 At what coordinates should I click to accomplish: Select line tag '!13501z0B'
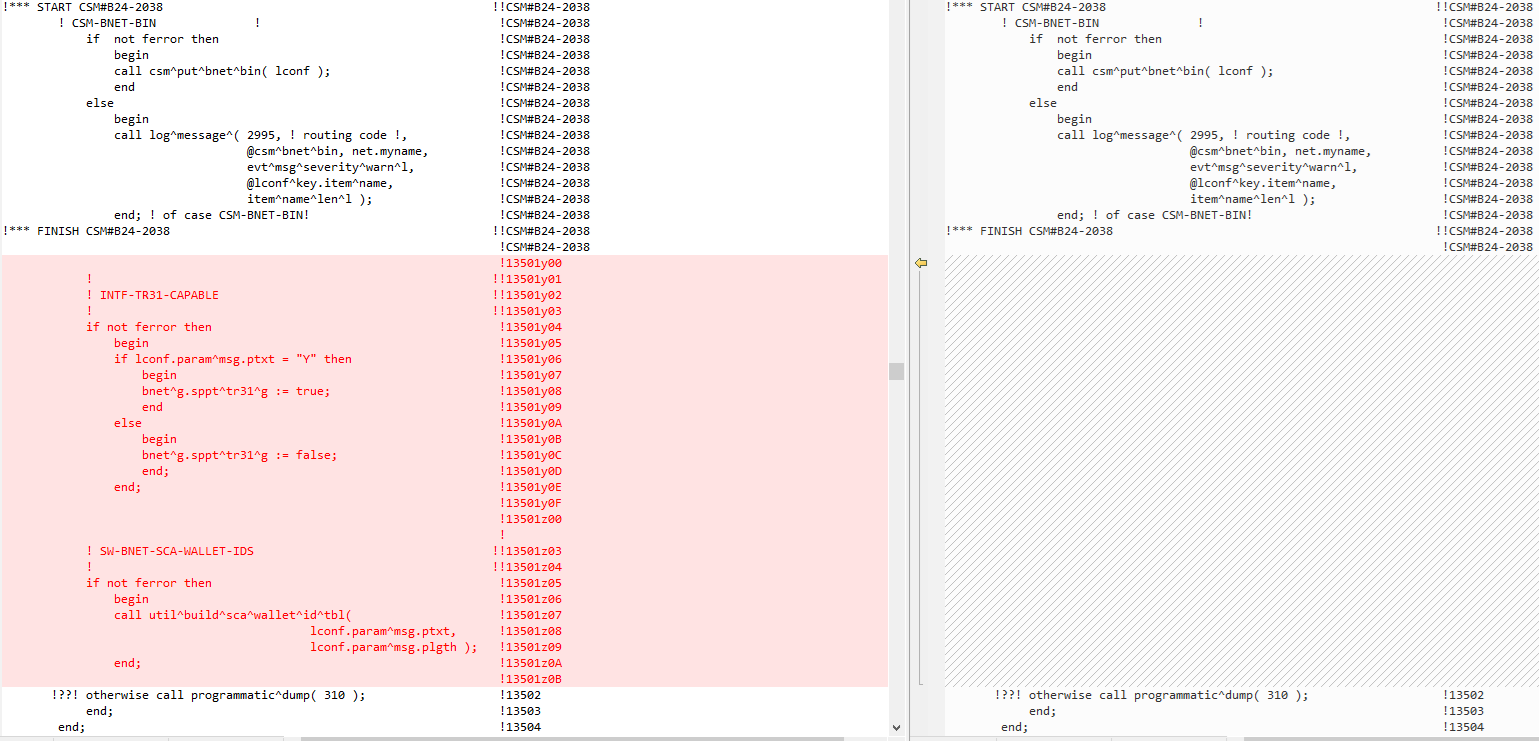(x=530, y=679)
